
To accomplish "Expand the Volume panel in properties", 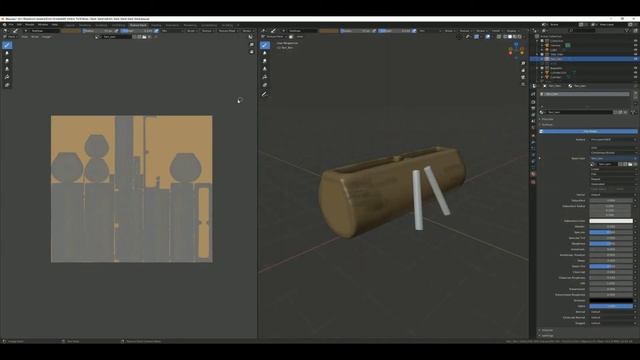I will pyautogui.click(x=547, y=330).
